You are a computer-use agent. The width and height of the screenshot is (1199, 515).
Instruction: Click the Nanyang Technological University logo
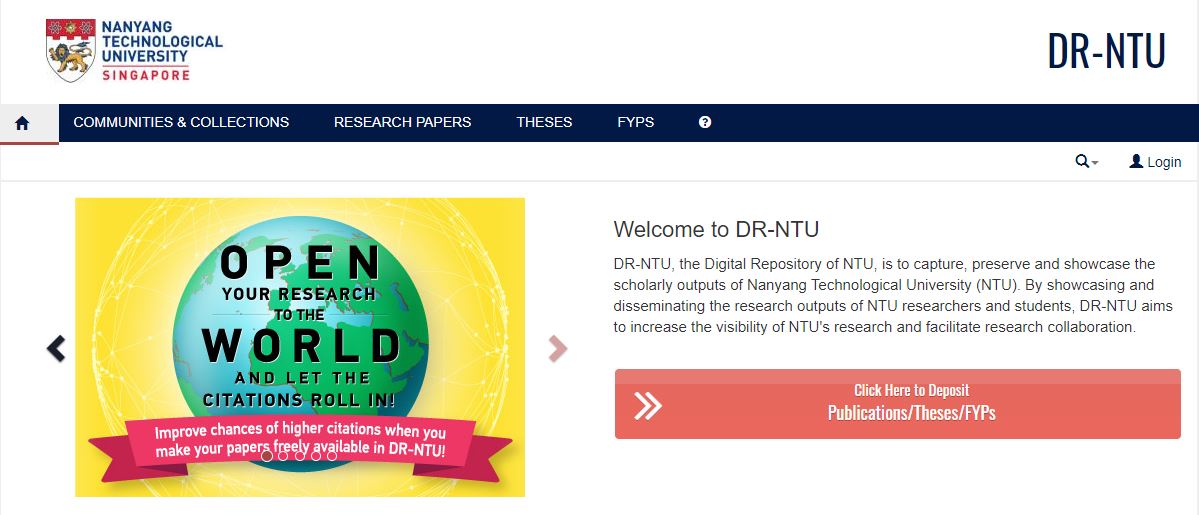[135, 51]
